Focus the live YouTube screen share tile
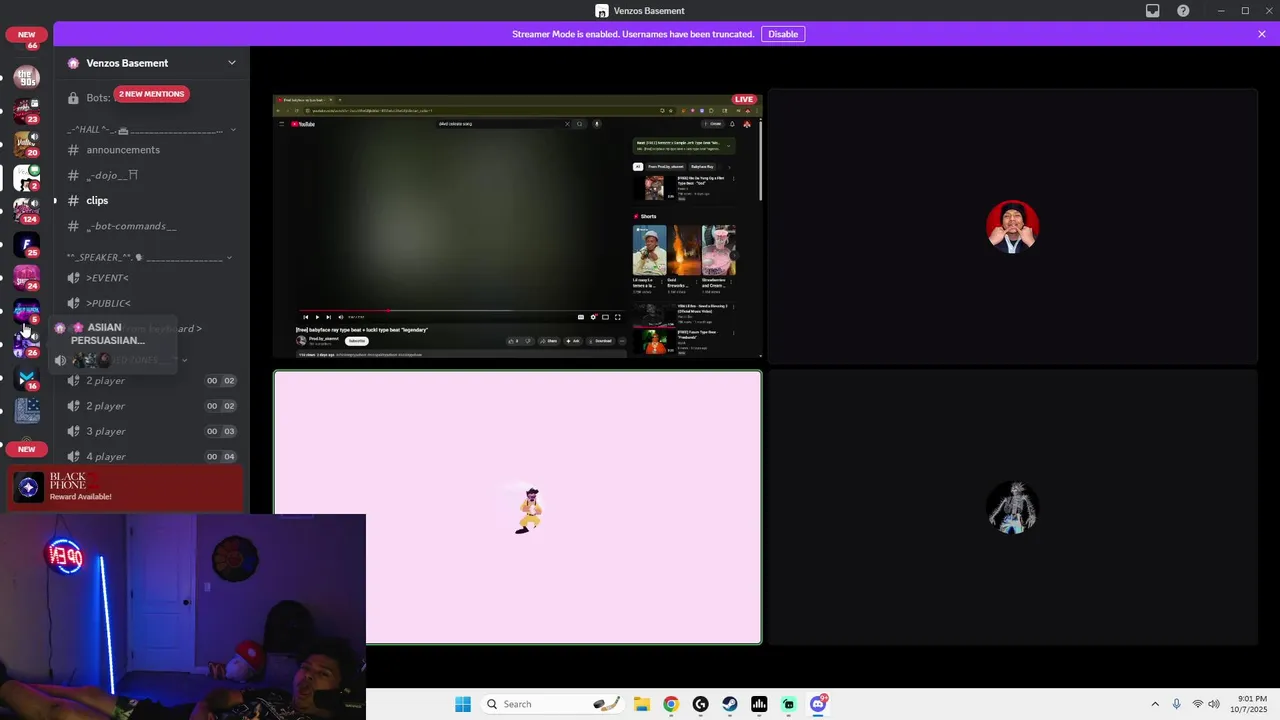 click(x=518, y=226)
